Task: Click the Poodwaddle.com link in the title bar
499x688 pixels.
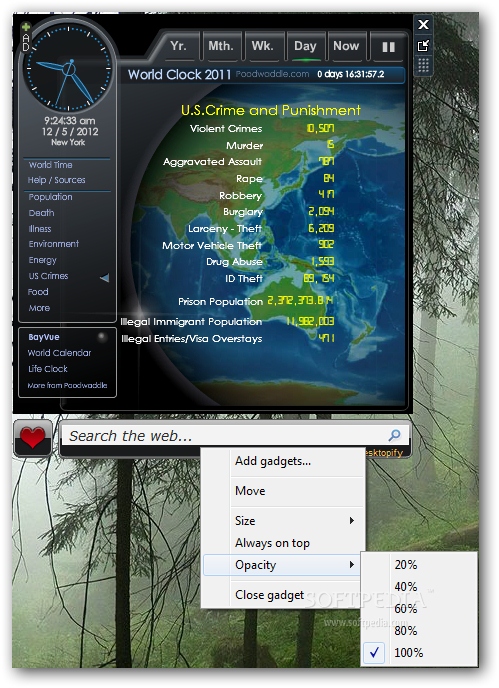Action: 273,74
